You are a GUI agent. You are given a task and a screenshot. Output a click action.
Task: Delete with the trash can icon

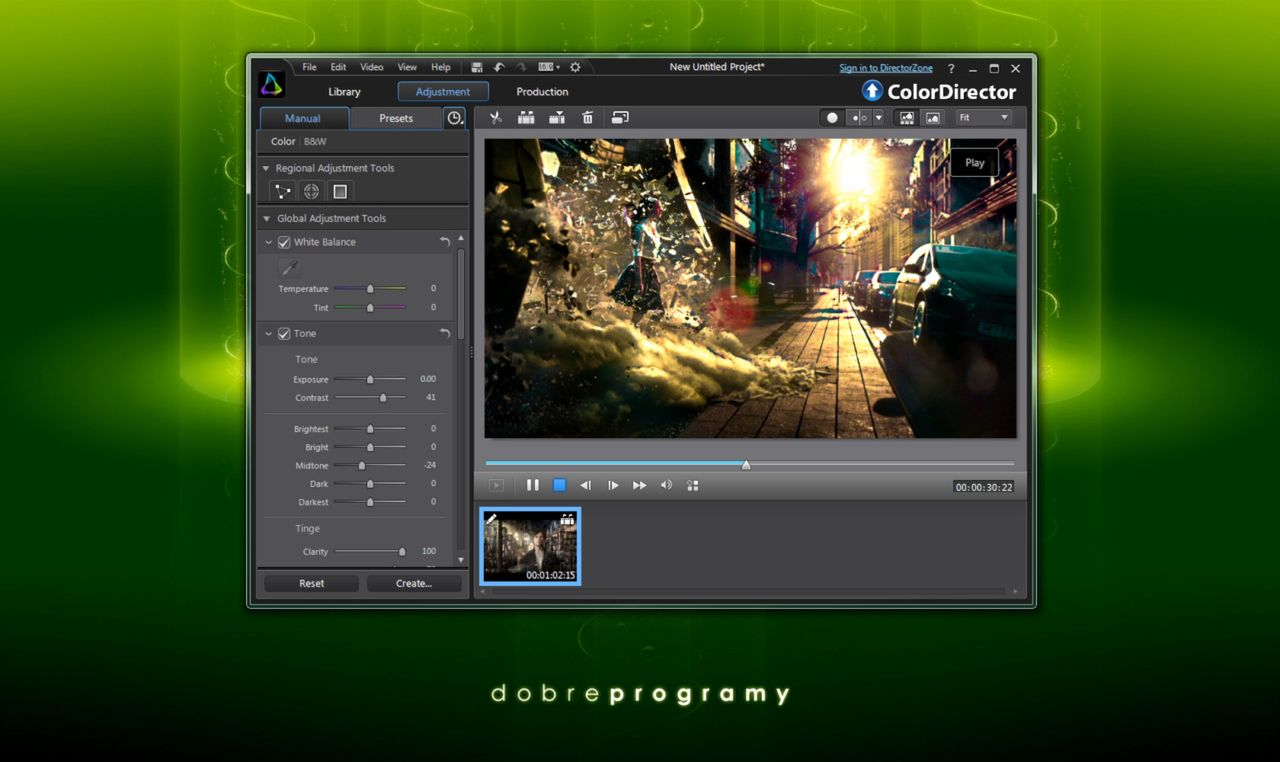588,118
